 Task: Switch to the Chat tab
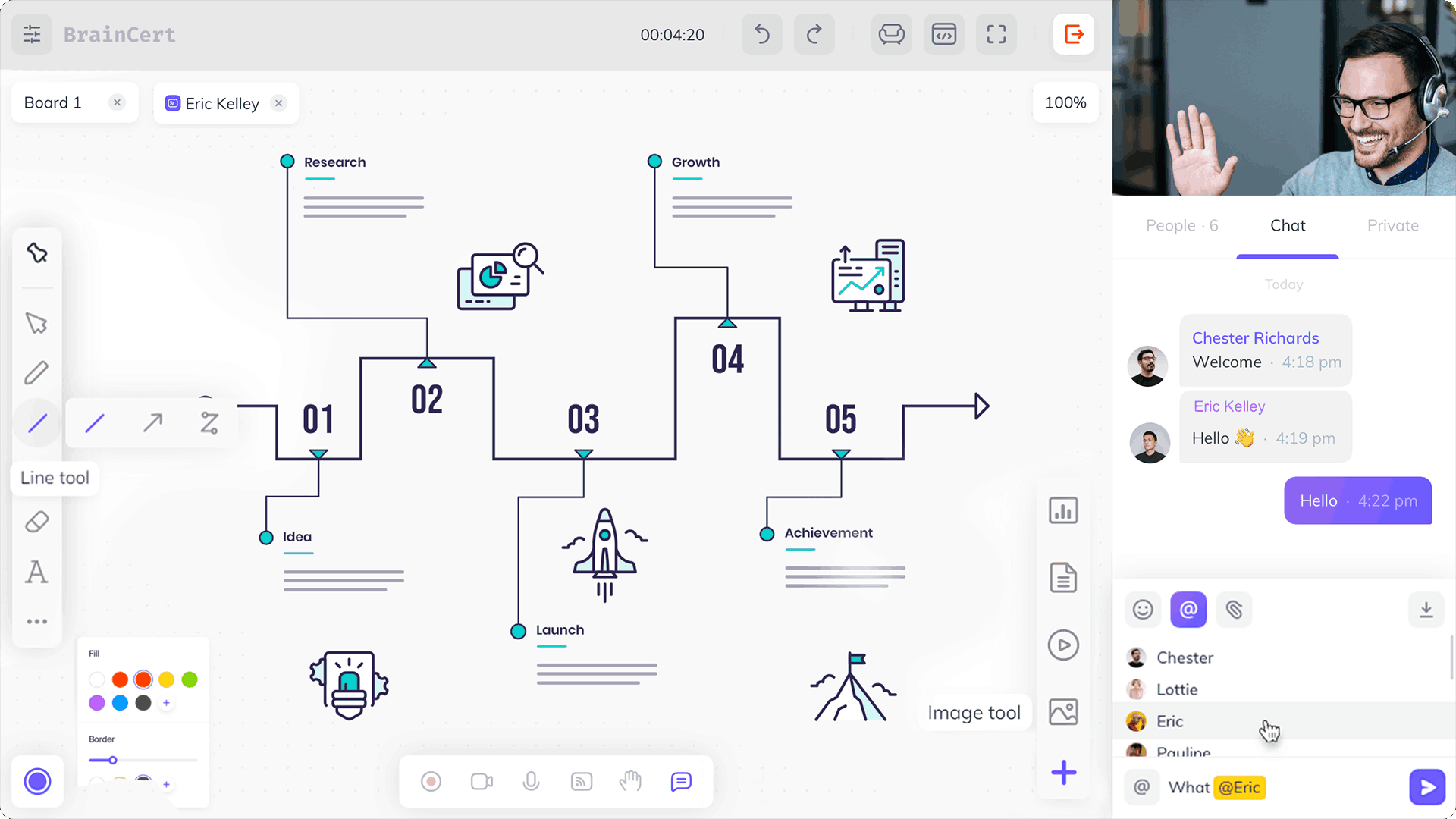point(1288,225)
